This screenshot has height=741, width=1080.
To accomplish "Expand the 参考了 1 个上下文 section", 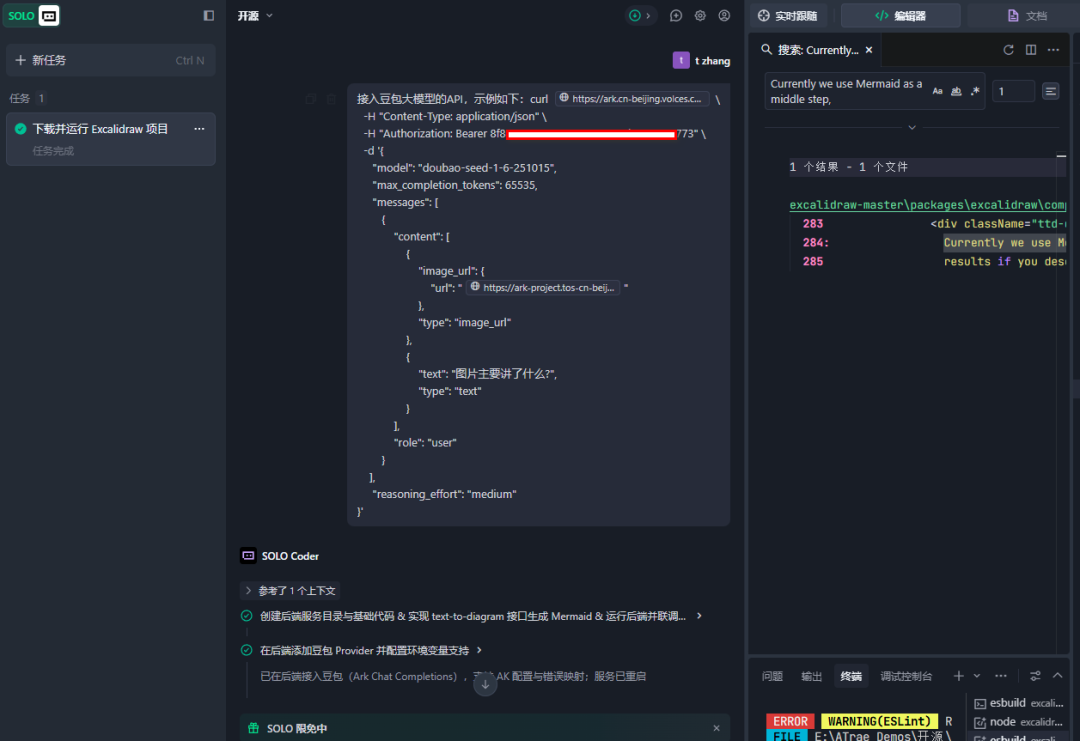I will [x=290, y=591].
